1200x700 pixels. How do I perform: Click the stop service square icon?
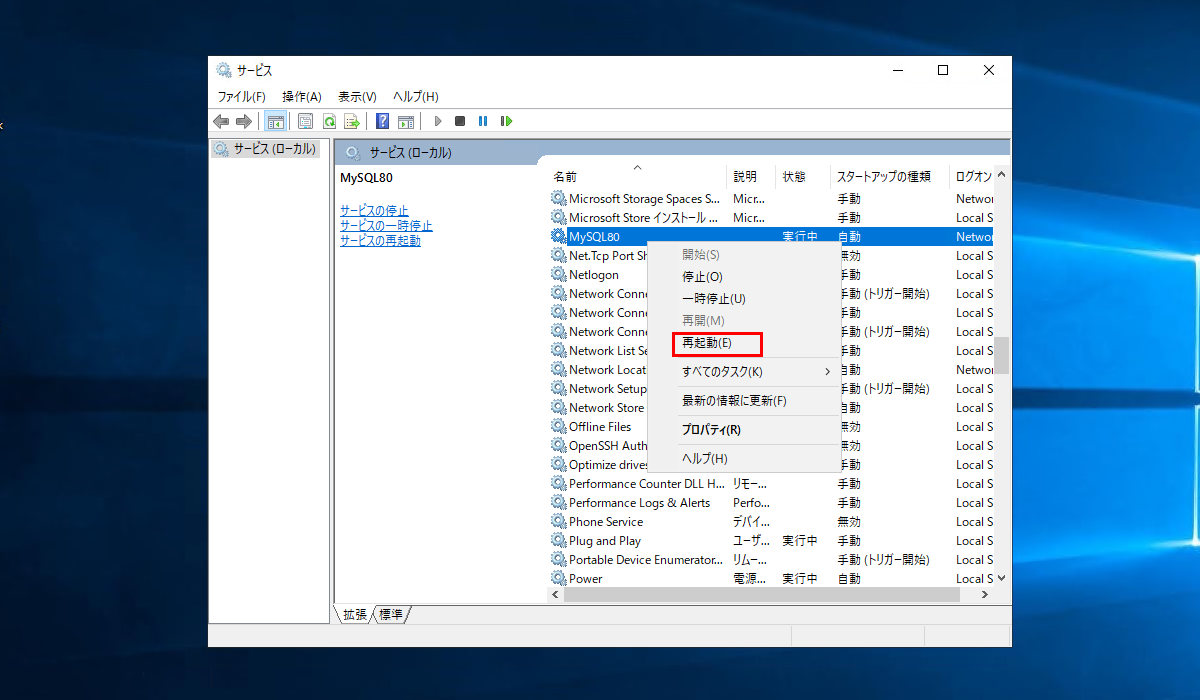(x=460, y=121)
